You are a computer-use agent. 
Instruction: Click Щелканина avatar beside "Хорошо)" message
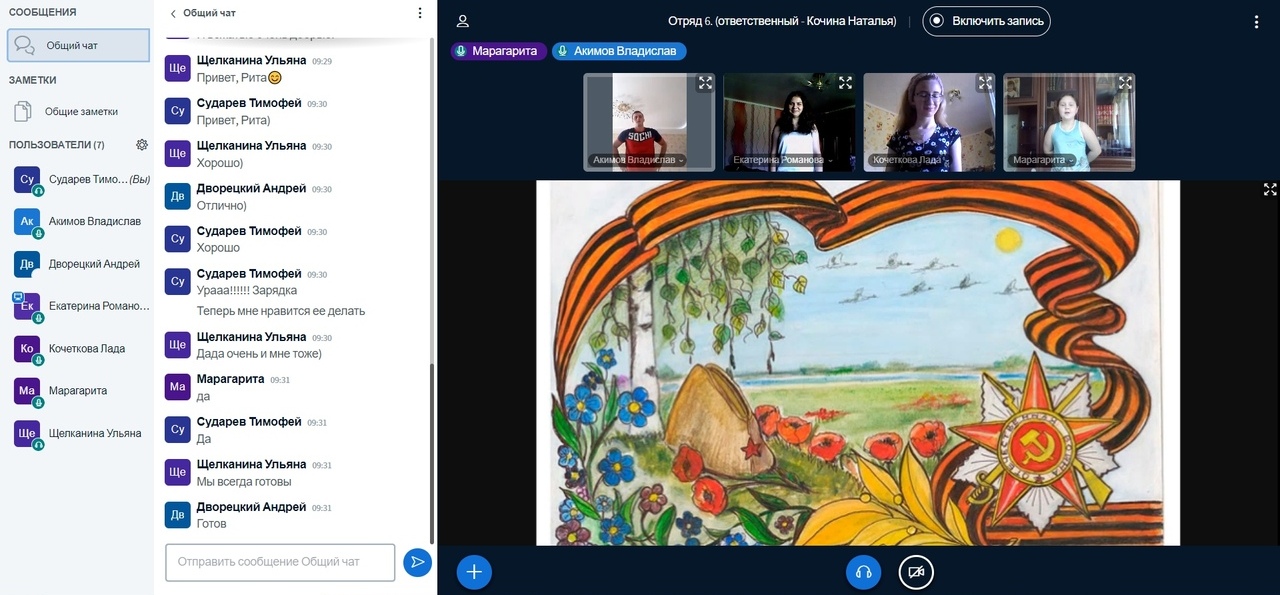177,153
